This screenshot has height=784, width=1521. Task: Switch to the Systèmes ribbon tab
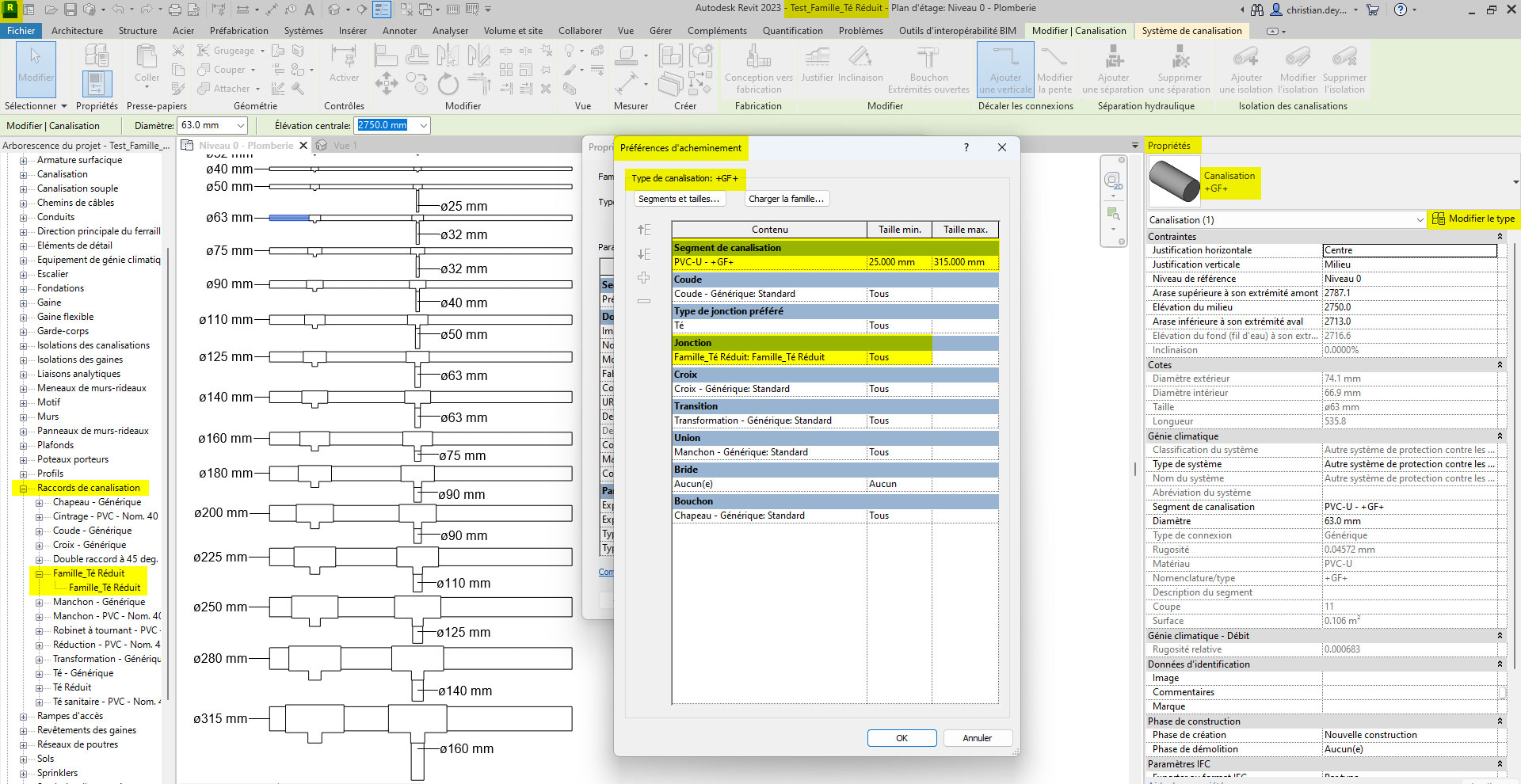point(303,31)
